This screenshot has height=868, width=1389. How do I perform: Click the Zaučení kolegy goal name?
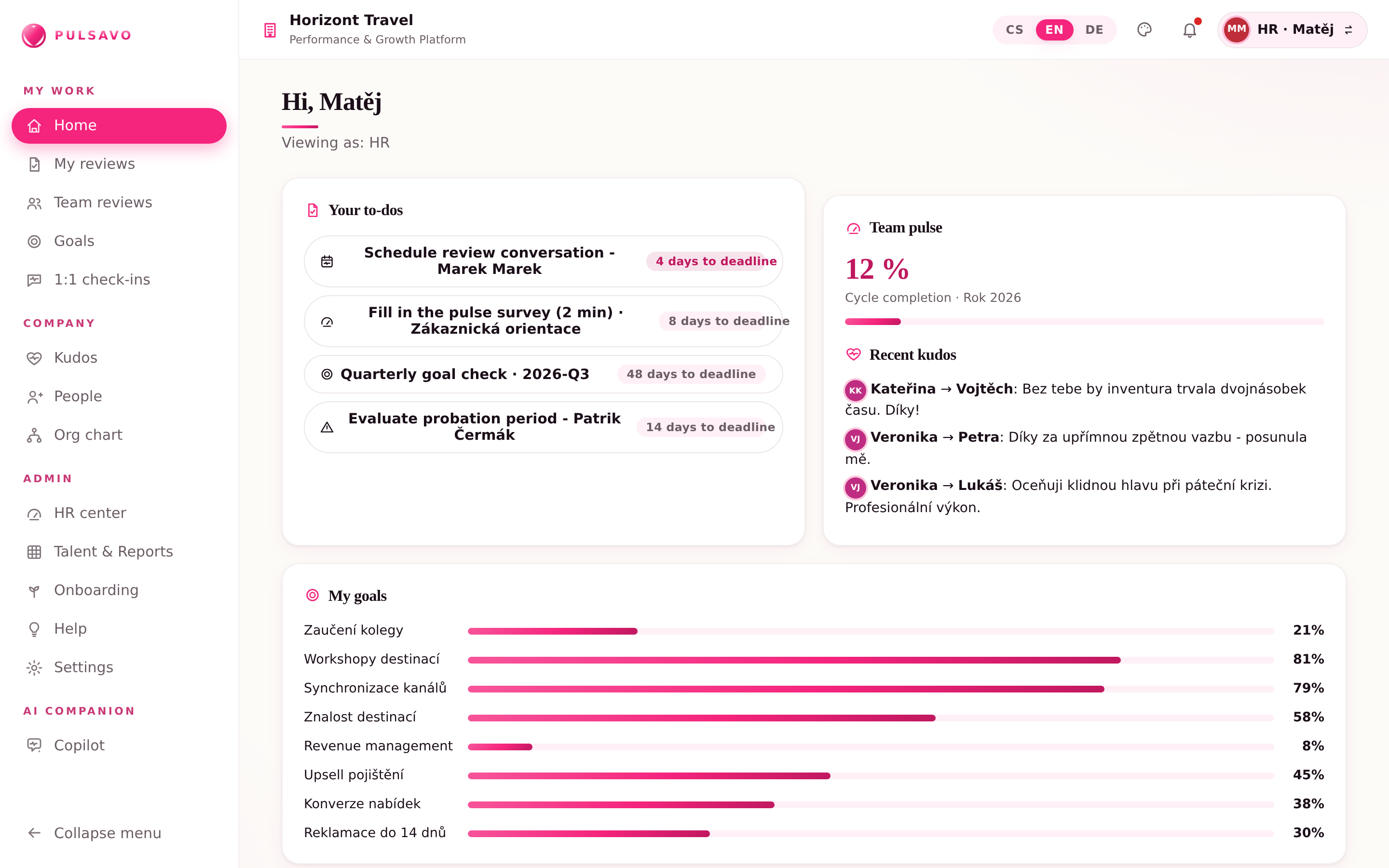pos(353,630)
